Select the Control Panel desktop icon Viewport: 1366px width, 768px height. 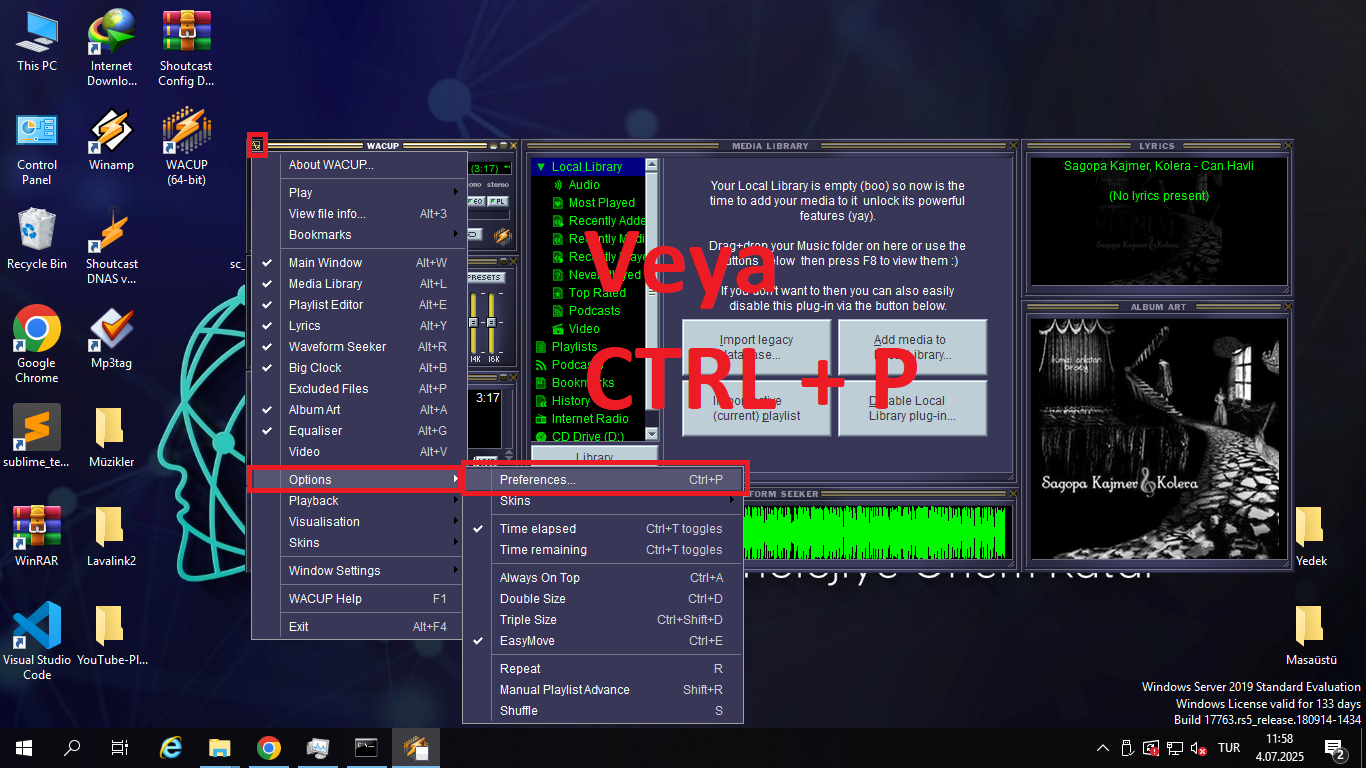click(x=37, y=146)
